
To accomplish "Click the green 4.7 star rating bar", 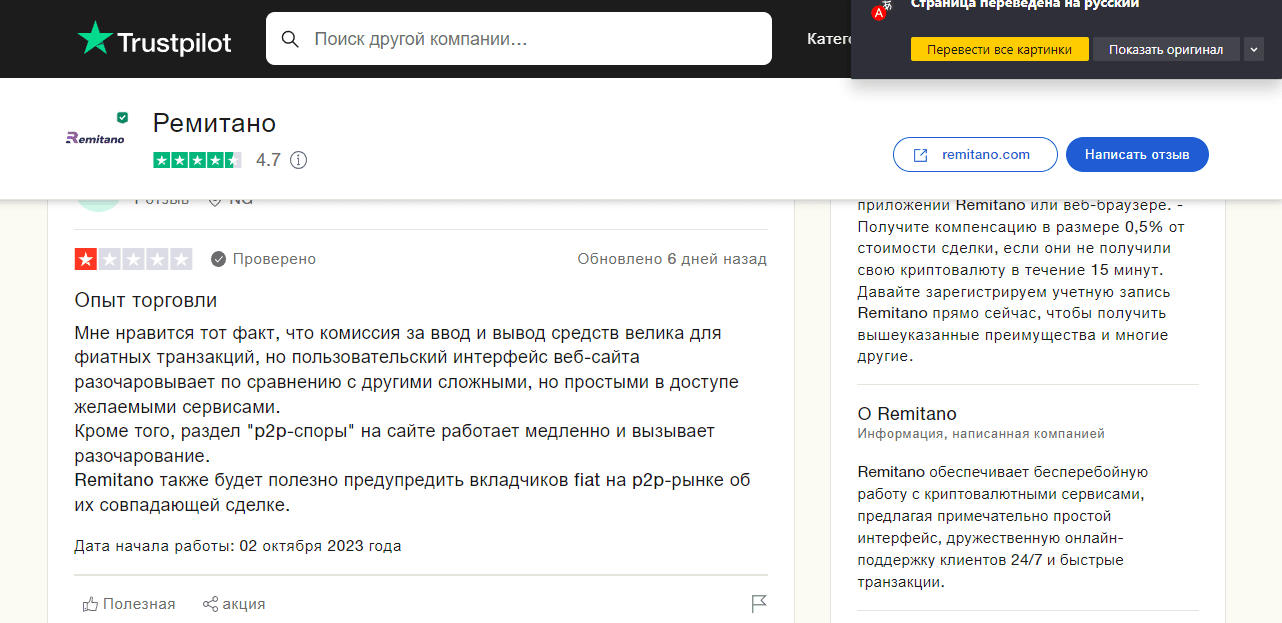I will point(199,159).
